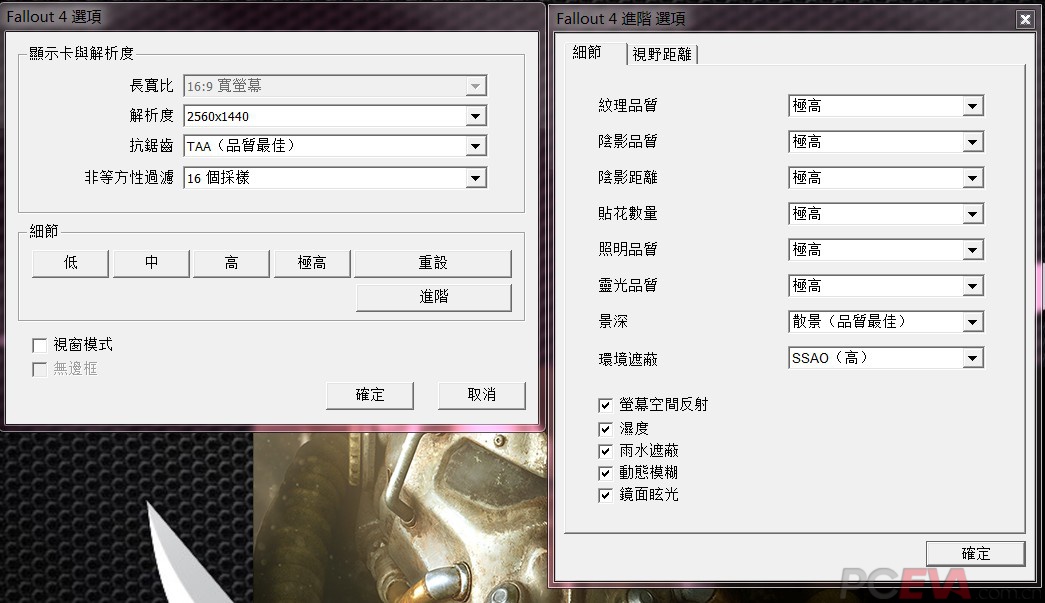Uncheck 螢幕空間反射 checkbox
This screenshot has height=603, width=1045.
coord(605,405)
